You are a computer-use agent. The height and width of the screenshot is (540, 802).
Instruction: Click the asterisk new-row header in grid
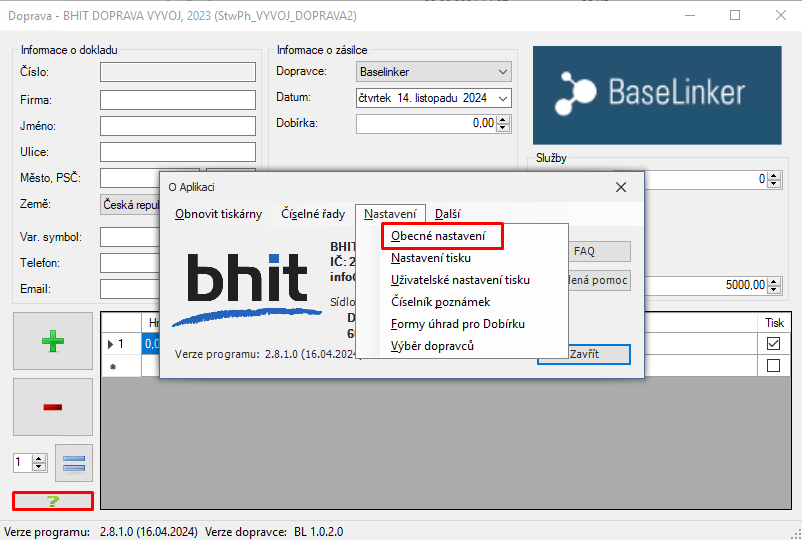[122, 366]
